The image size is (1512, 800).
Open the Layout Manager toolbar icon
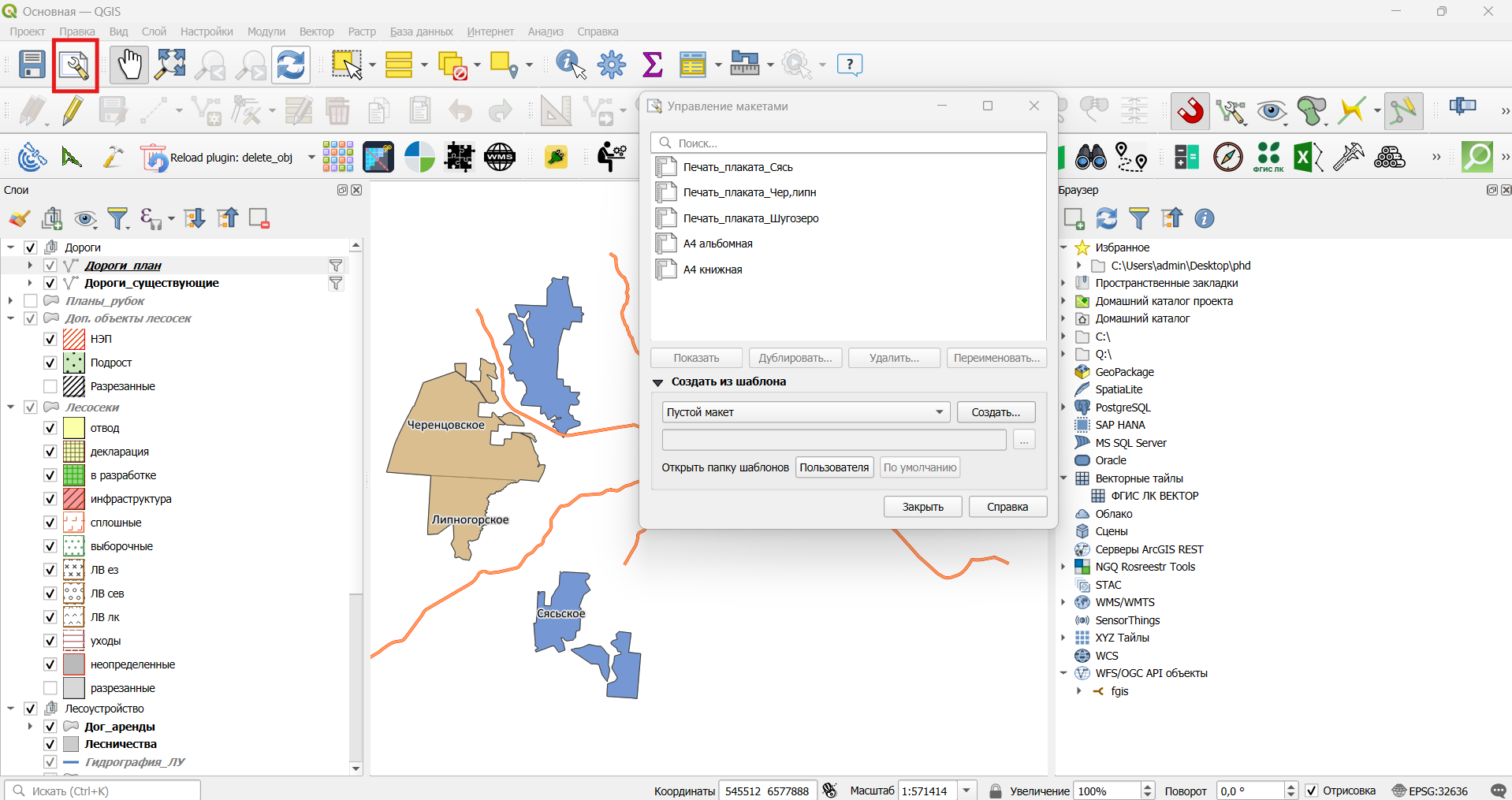74,65
